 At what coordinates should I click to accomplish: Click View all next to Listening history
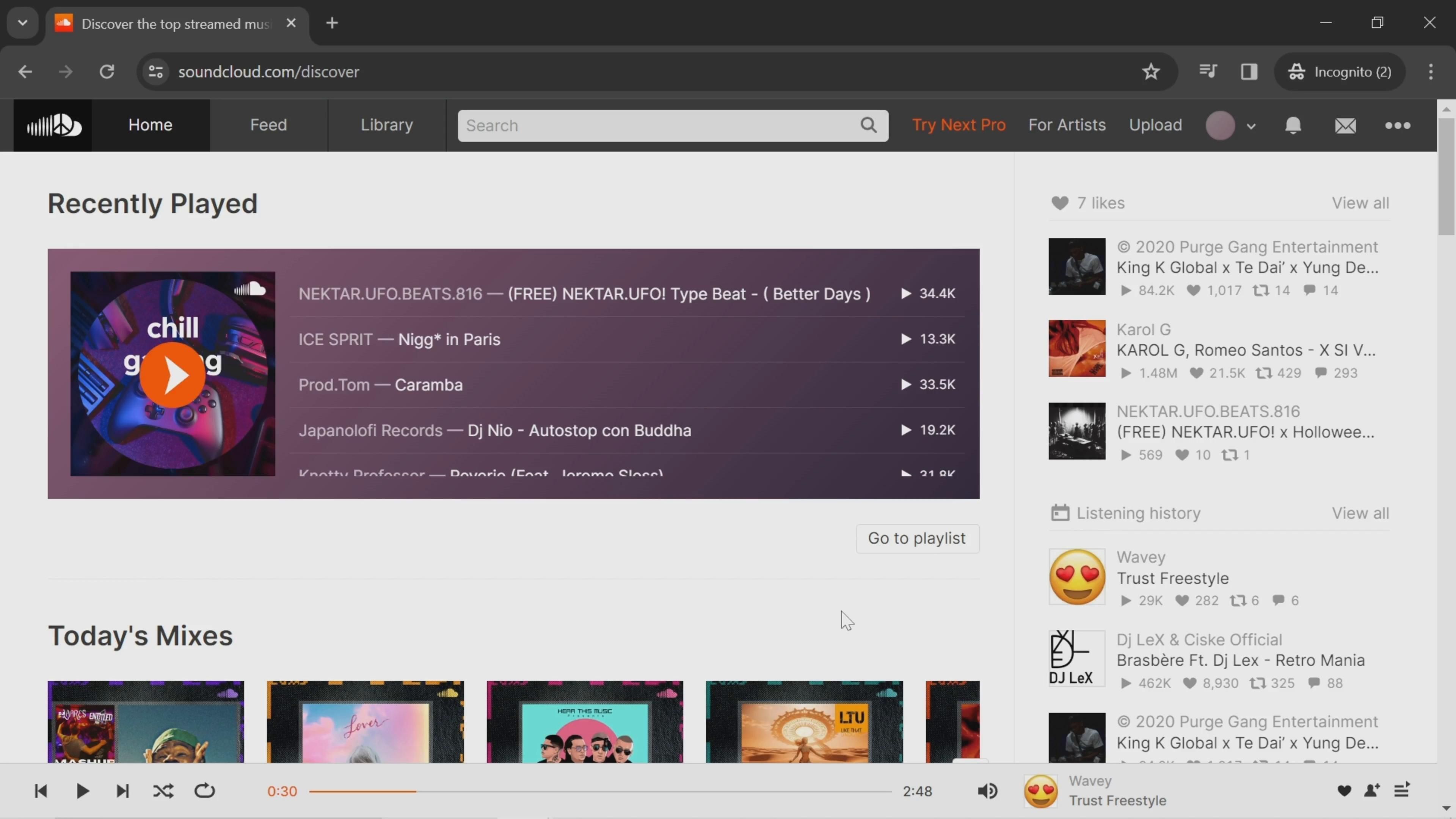coord(1360,513)
